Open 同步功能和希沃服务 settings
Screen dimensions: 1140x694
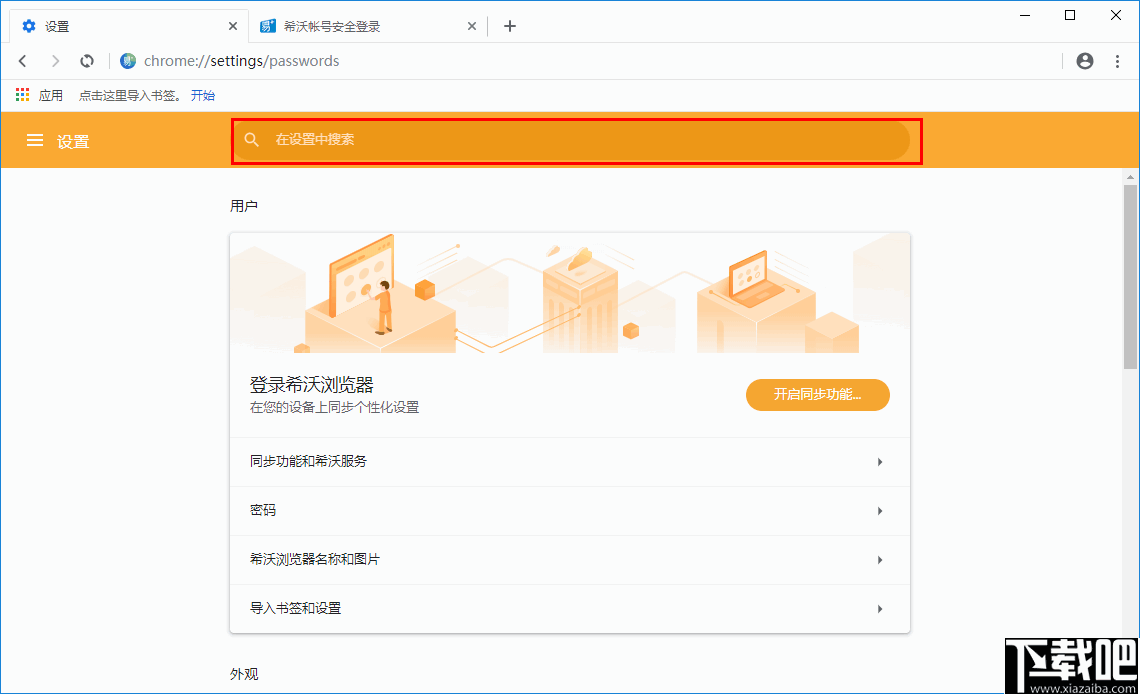570,462
